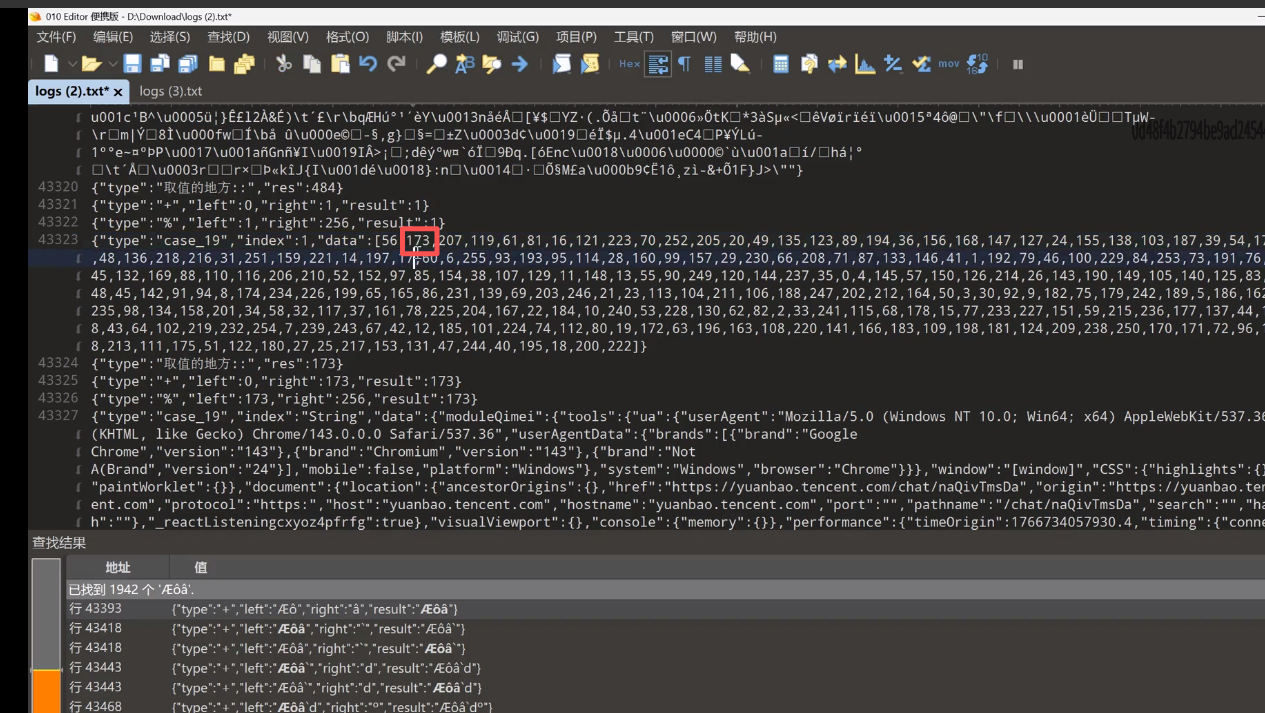The width and height of the screenshot is (1265, 713).
Task: Open the Histogram chart icon
Action: (865, 64)
